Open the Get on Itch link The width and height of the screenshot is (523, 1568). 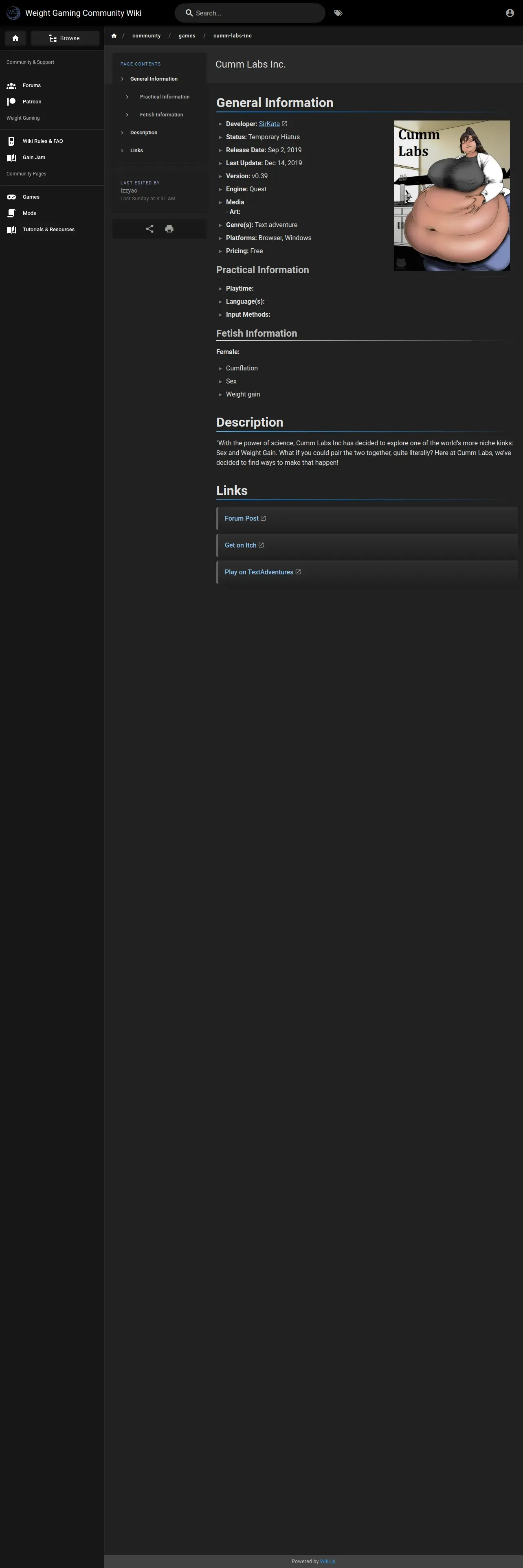(240, 545)
